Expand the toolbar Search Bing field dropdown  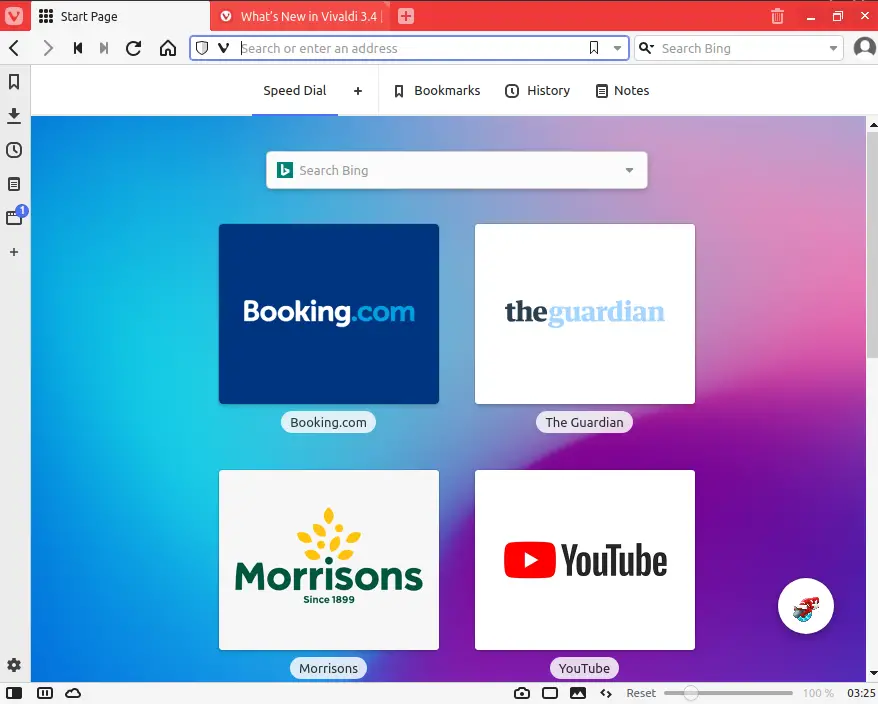pyautogui.click(x=834, y=48)
